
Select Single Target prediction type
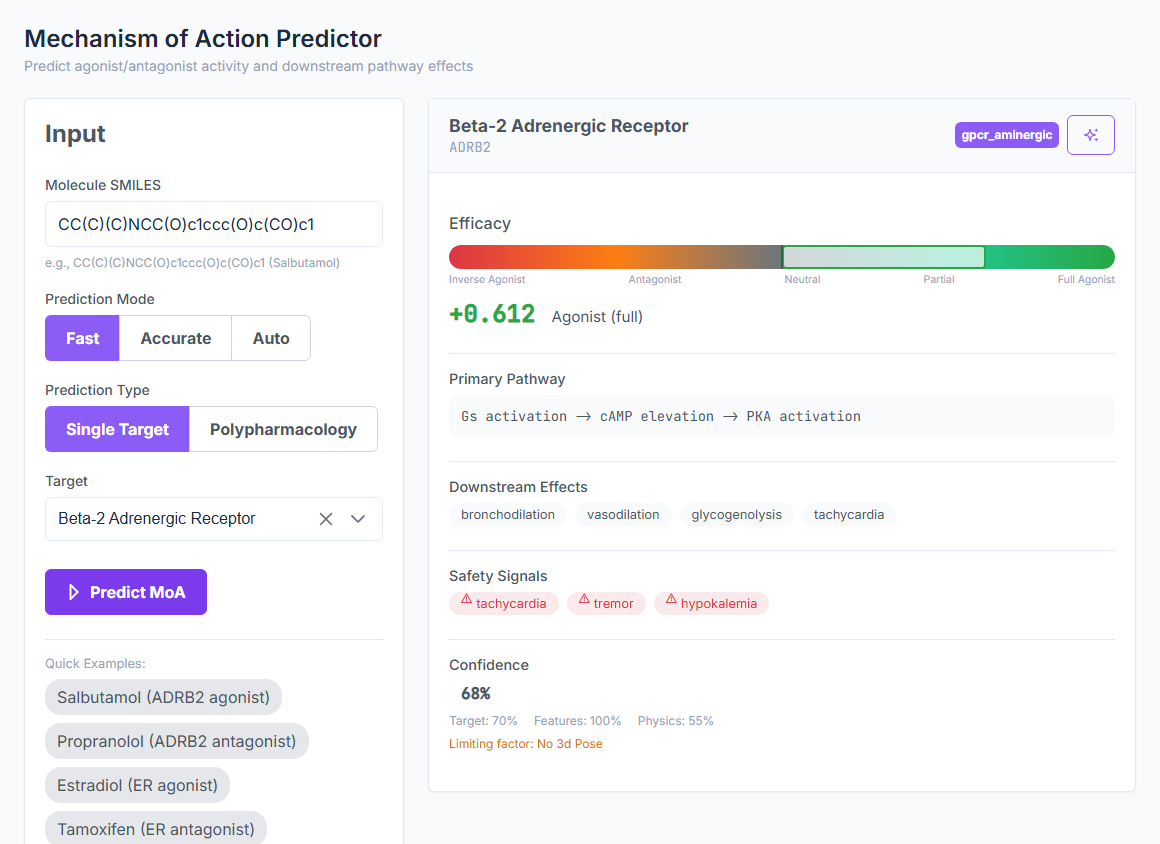click(117, 429)
